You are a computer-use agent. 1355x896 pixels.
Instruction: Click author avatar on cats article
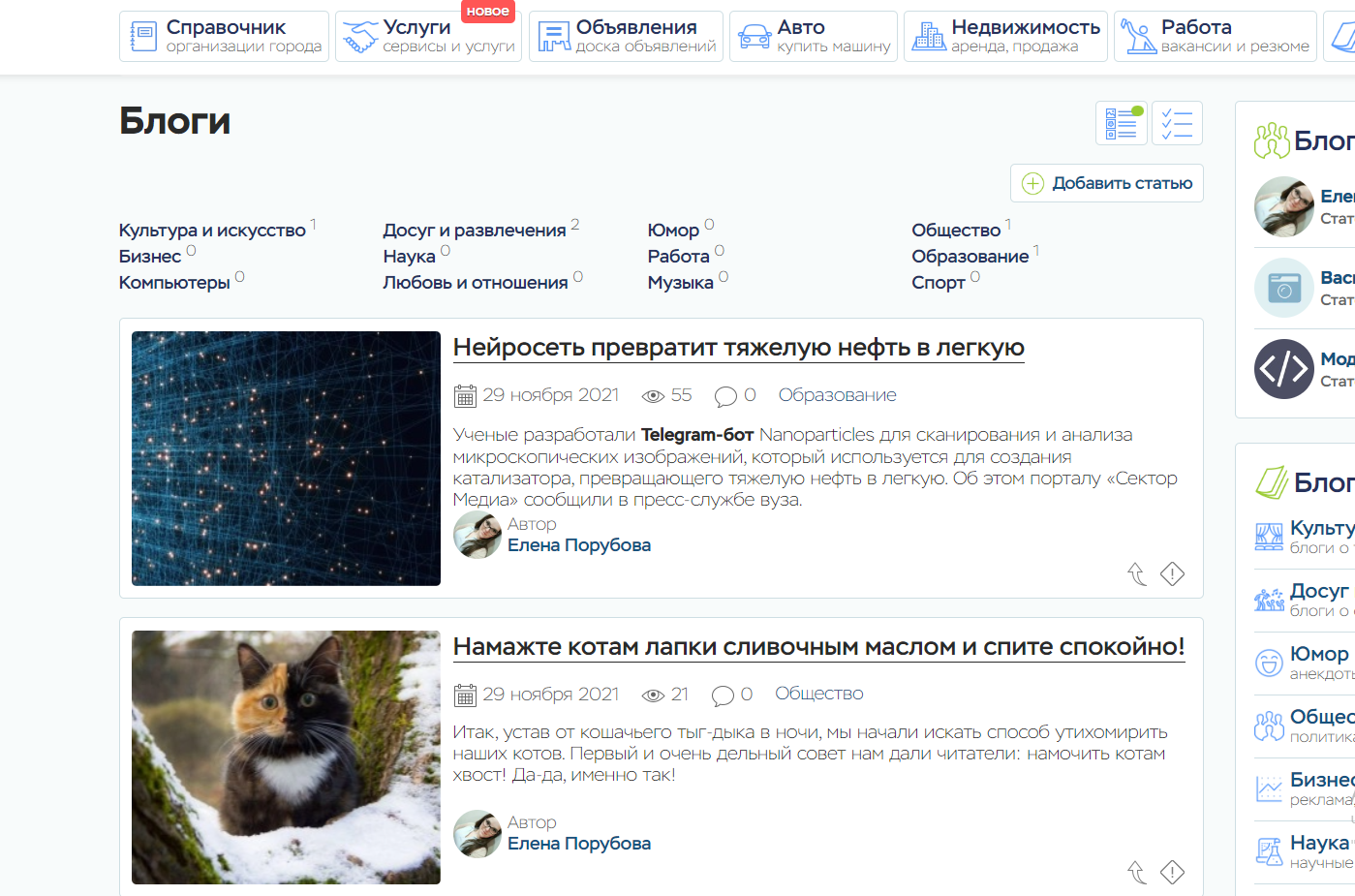click(x=477, y=834)
